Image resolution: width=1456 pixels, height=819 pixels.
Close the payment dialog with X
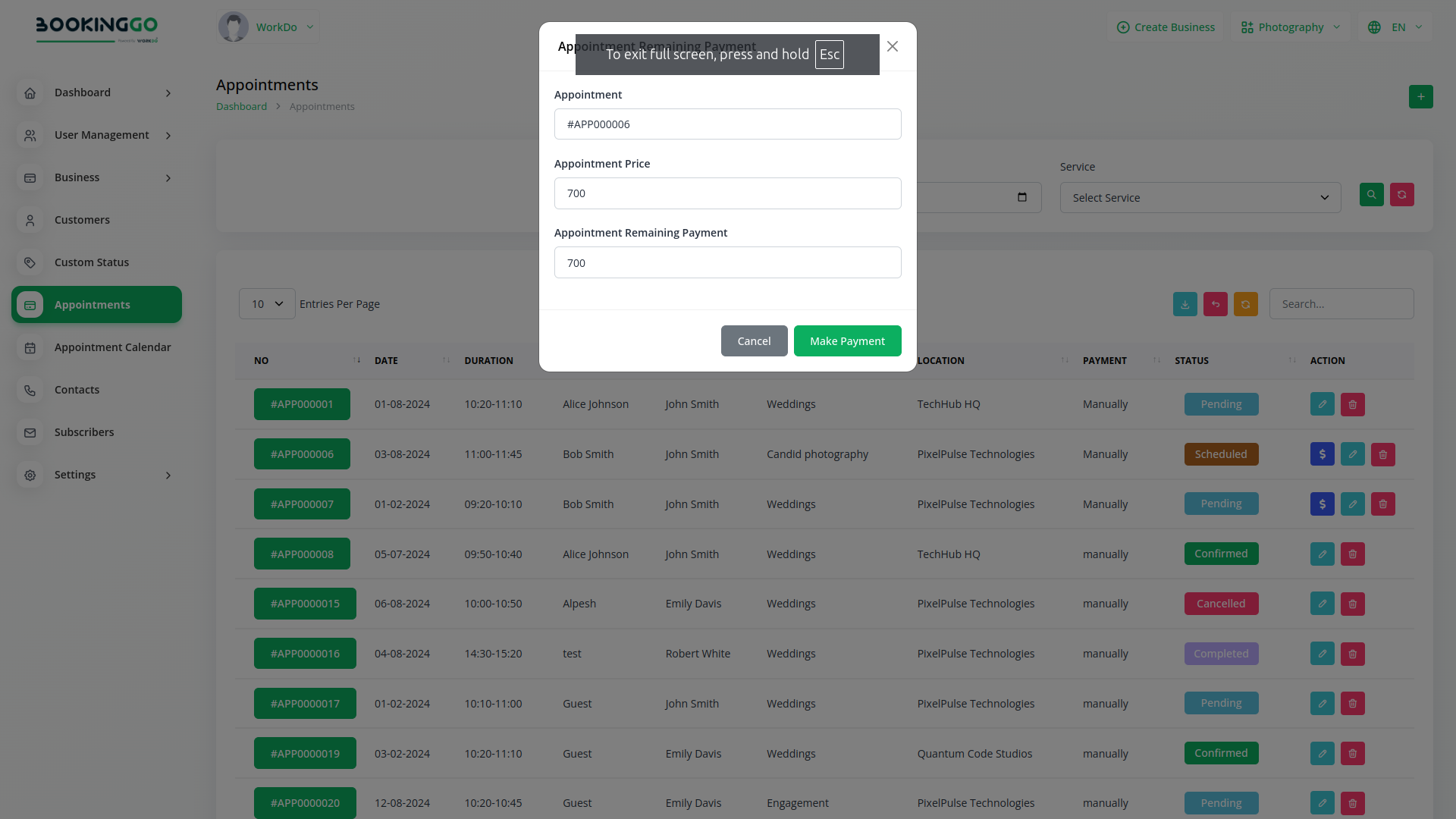pos(893,47)
